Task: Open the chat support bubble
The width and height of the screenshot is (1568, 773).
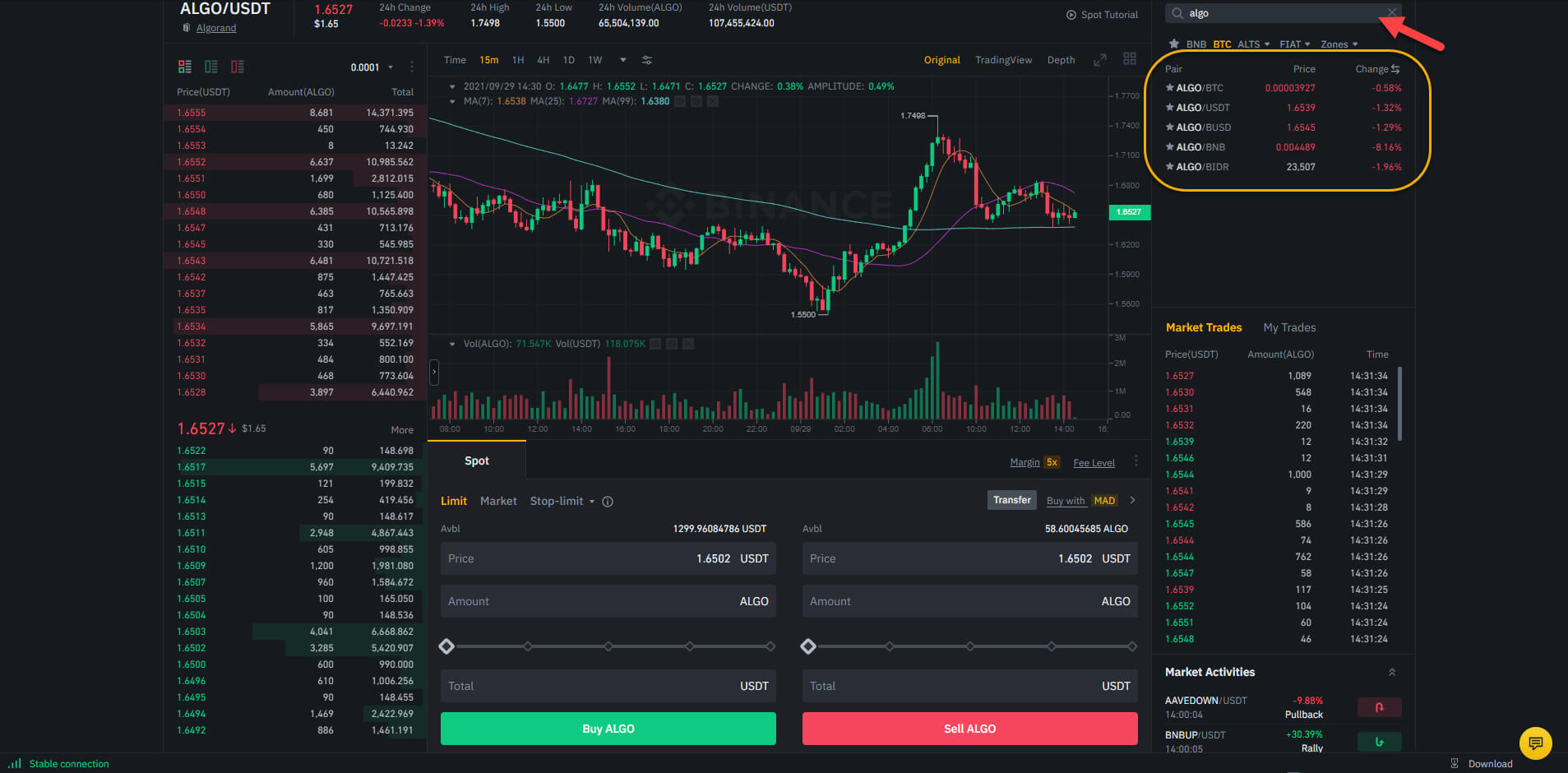Action: [1535, 743]
